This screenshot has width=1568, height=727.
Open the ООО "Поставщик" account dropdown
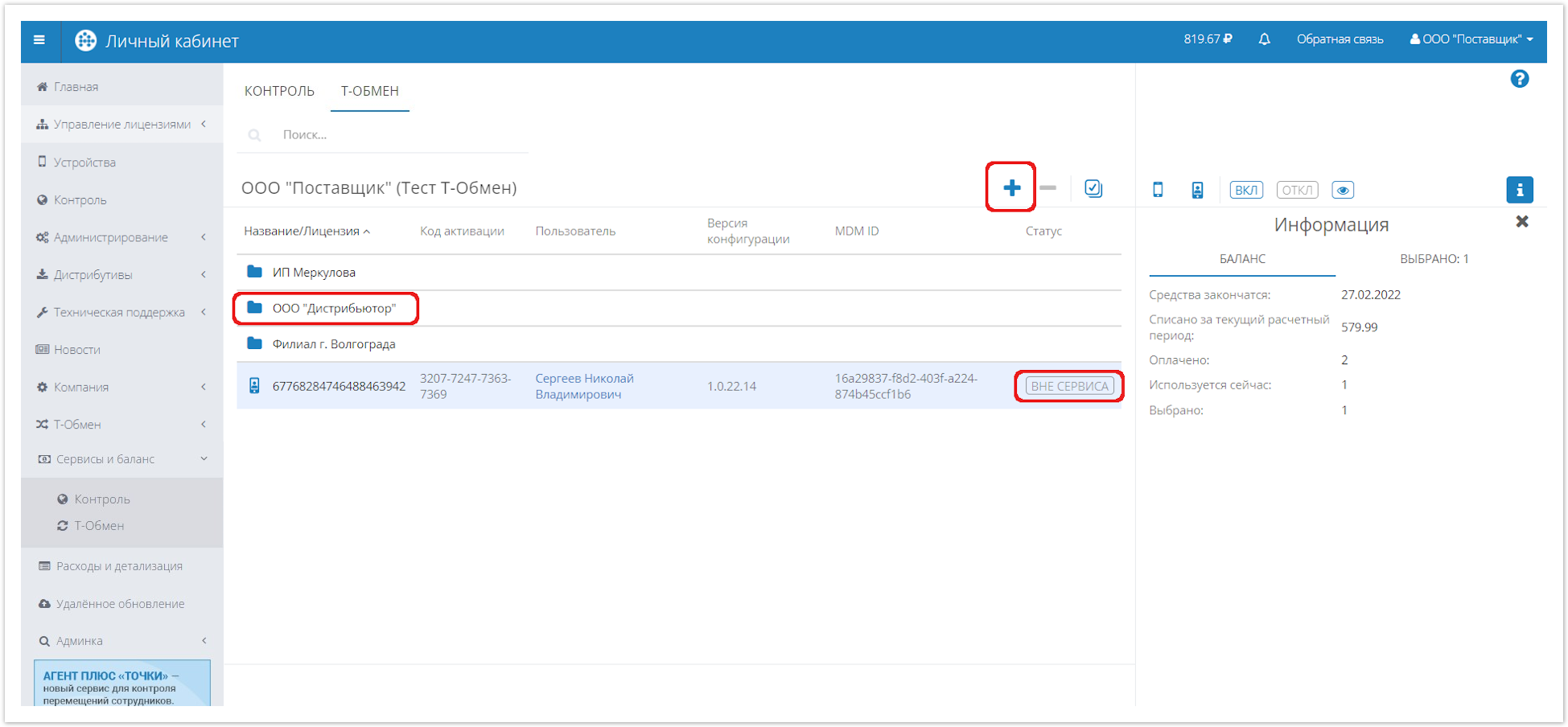click(1471, 39)
